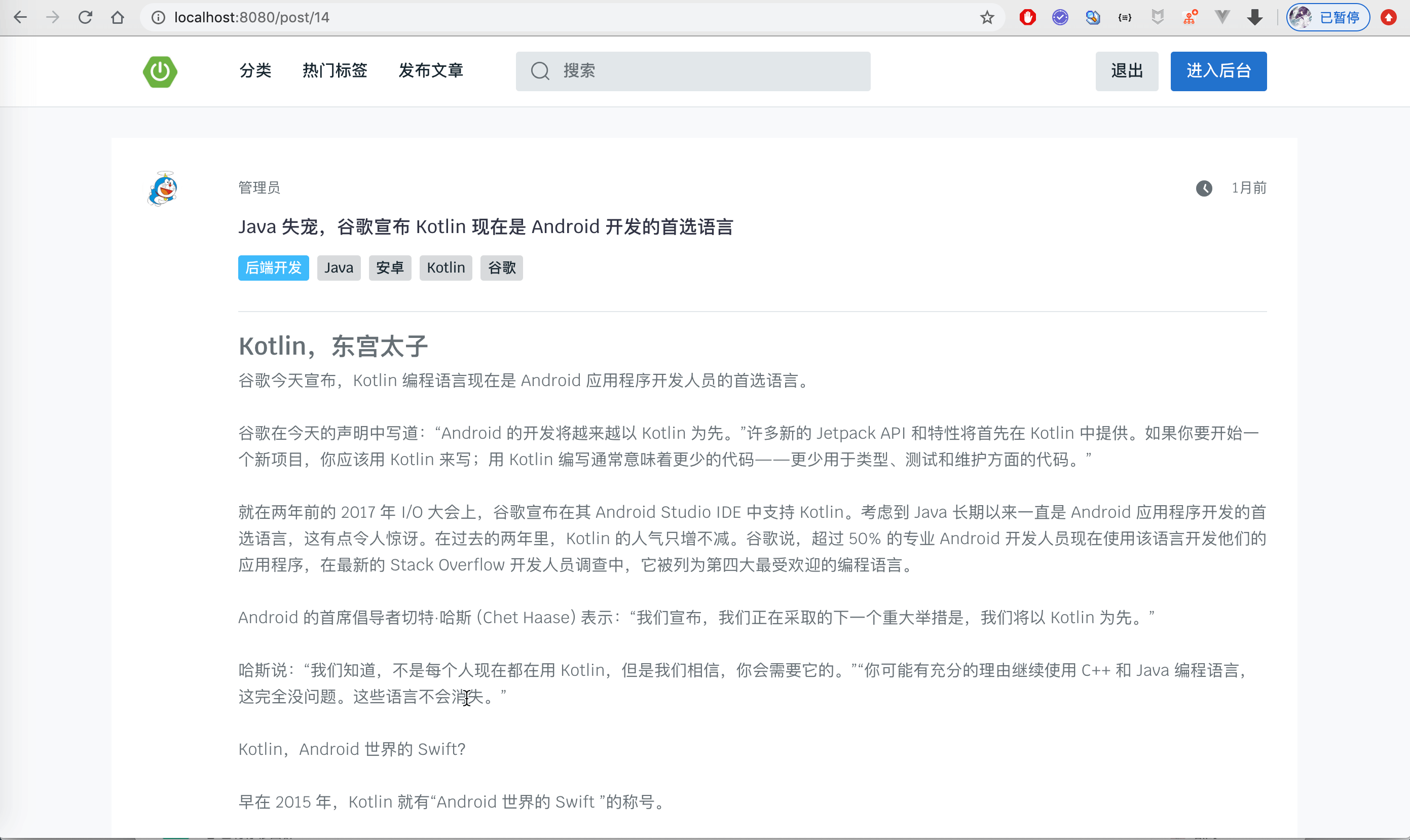Open the 已暂停 browser profile chip
Image resolution: width=1410 pixels, height=840 pixels.
[x=1328, y=18]
